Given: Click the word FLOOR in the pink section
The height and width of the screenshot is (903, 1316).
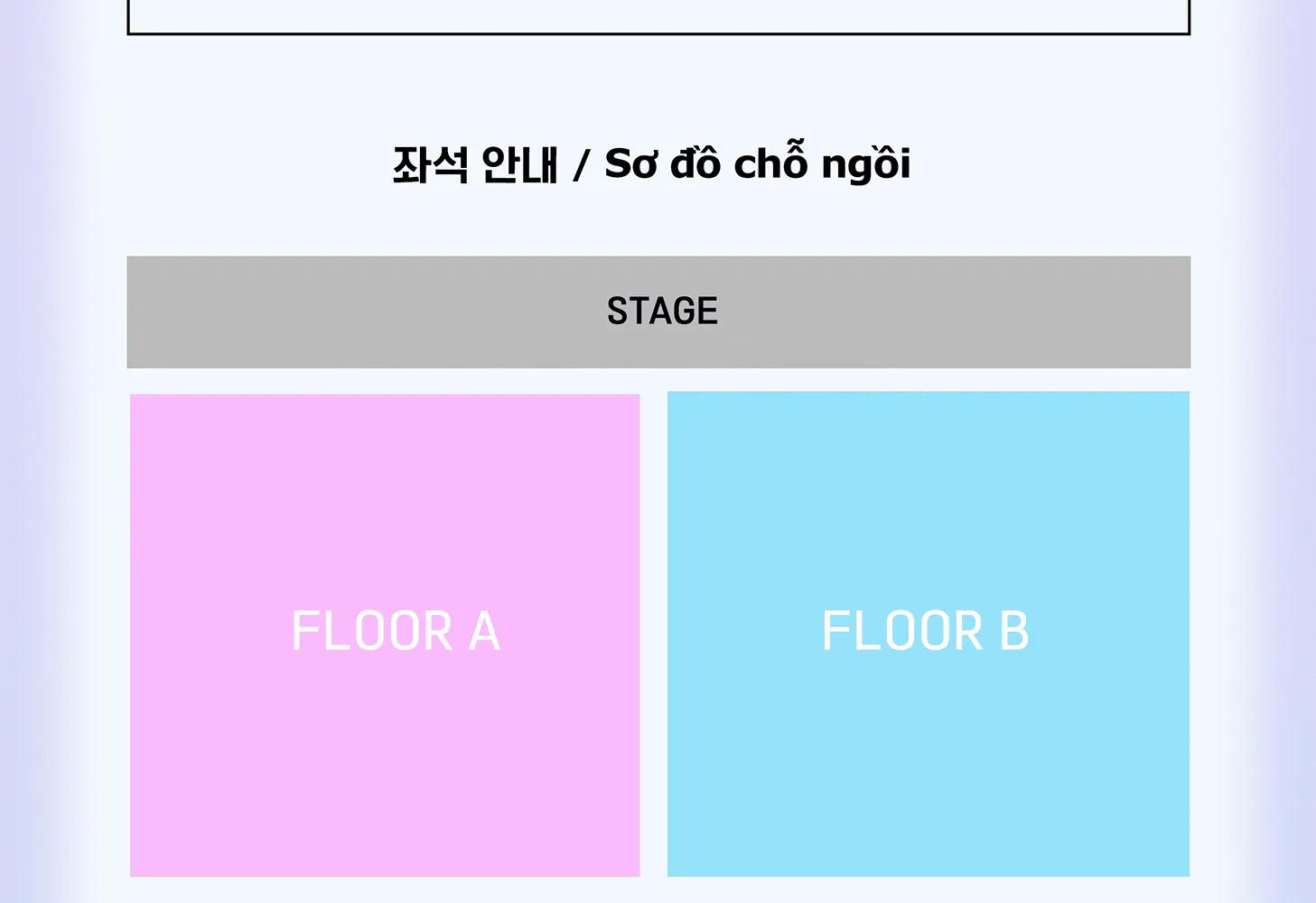Looking at the screenshot, I should (x=372, y=631).
